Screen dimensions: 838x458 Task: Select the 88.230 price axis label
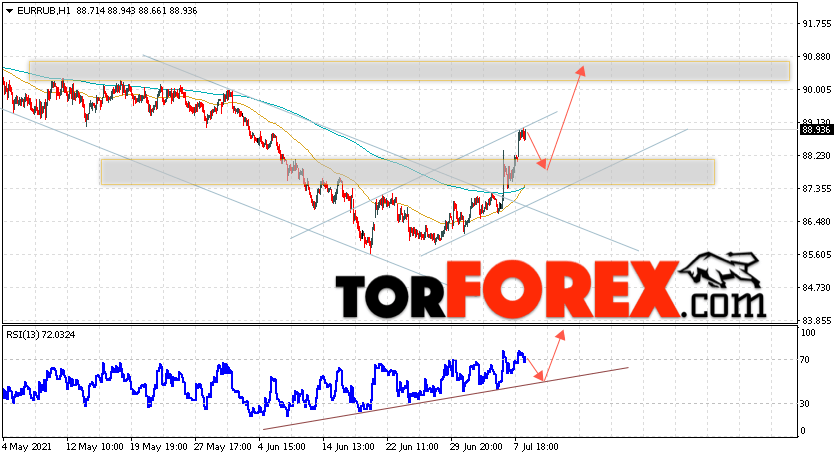(817, 156)
